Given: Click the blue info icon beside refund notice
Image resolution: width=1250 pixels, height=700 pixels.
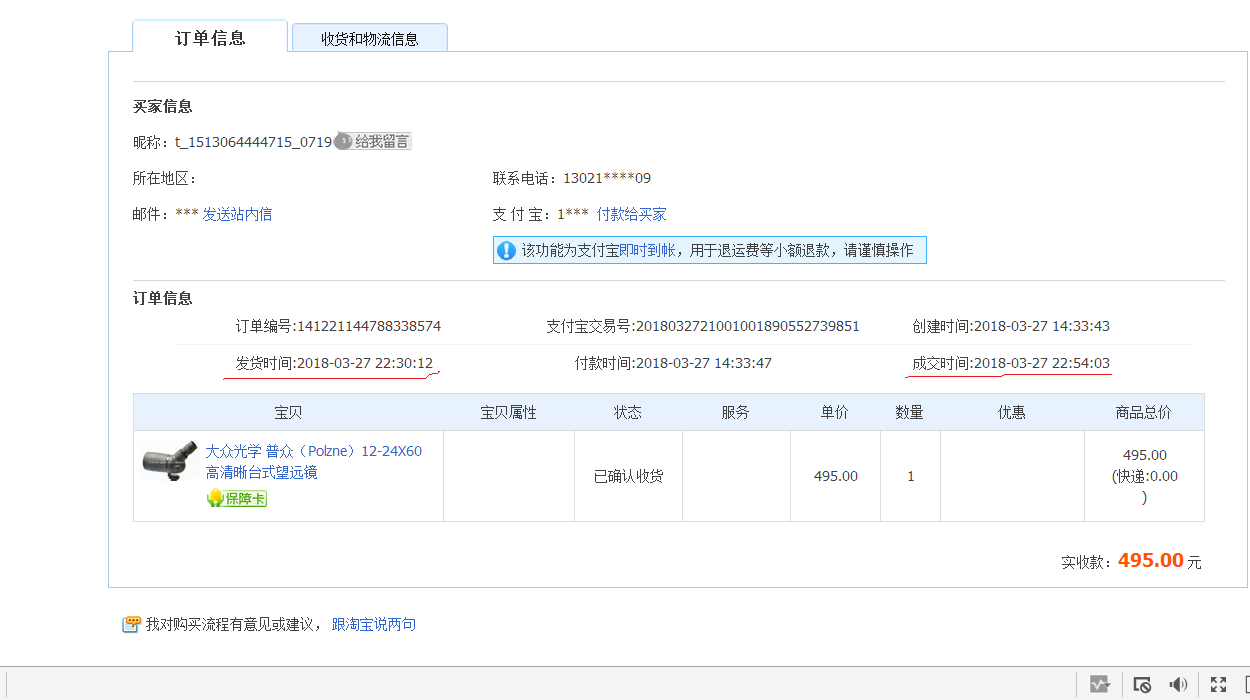Looking at the screenshot, I should (x=507, y=250).
